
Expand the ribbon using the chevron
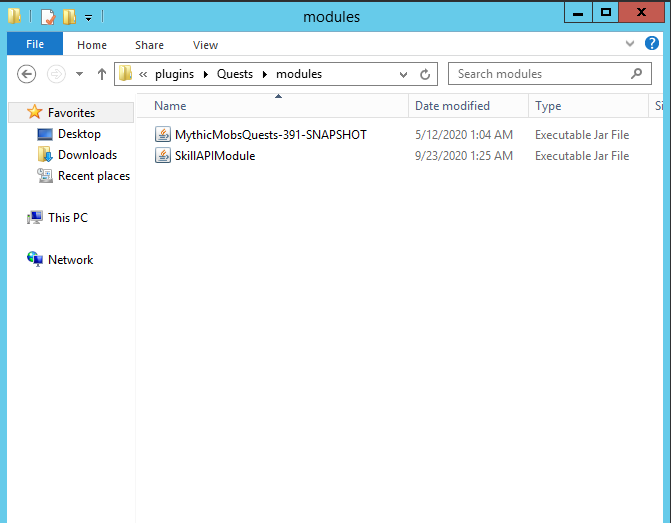pos(629,44)
